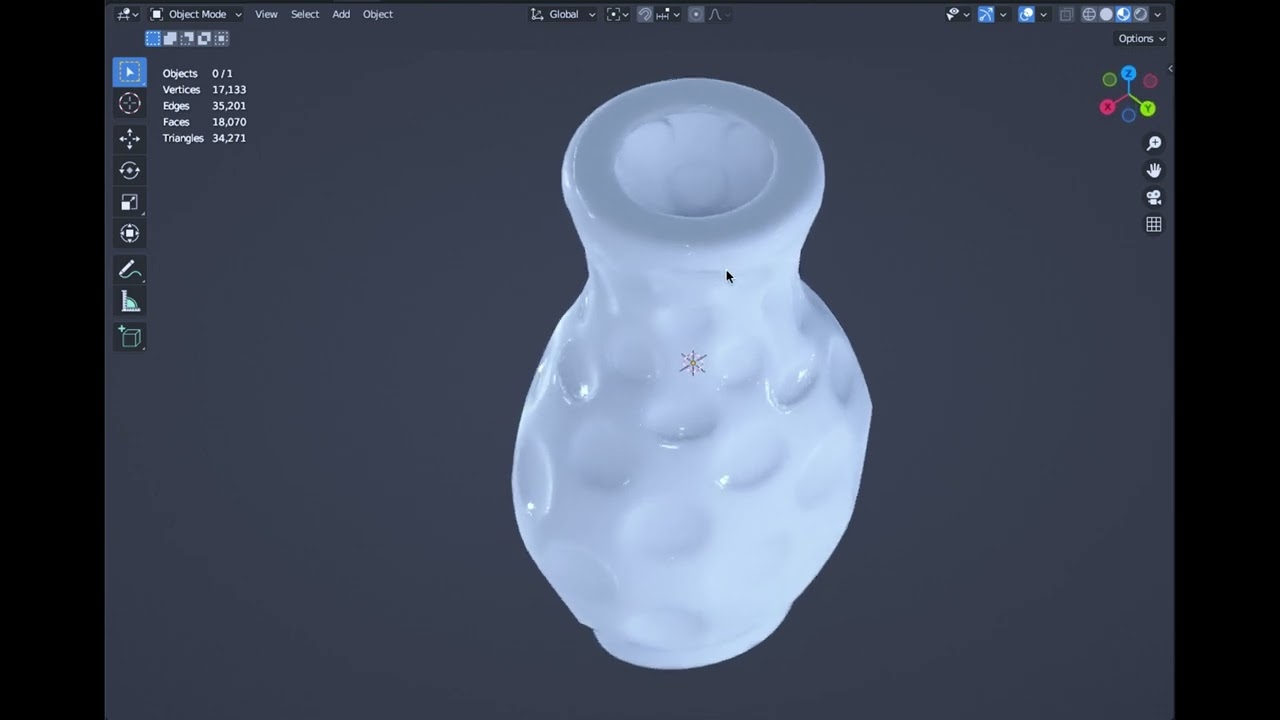Toggle proportional editing
This screenshot has width=1280, height=720.
[696, 14]
